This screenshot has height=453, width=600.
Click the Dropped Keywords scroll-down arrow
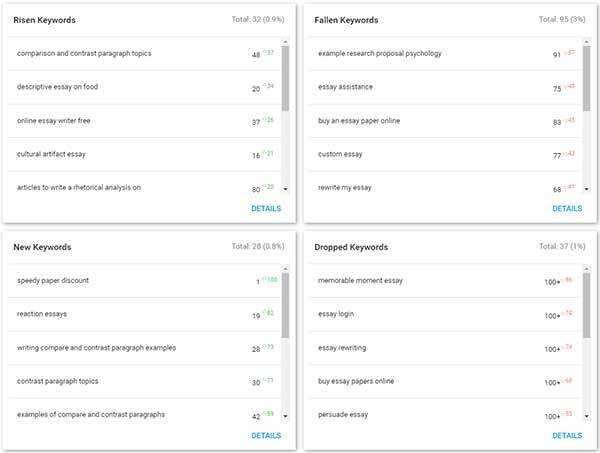click(x=585, y=415)
